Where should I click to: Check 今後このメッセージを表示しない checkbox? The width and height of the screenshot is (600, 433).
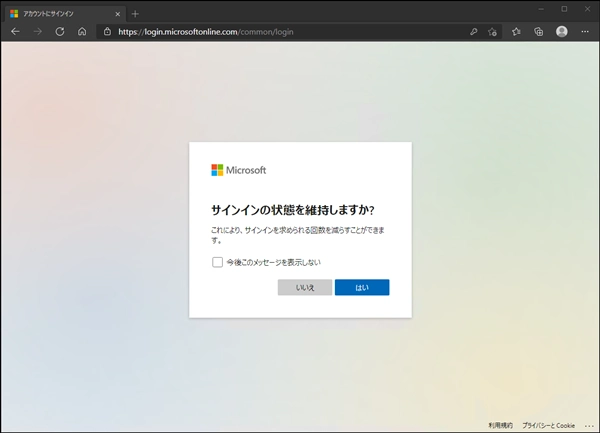217,262
